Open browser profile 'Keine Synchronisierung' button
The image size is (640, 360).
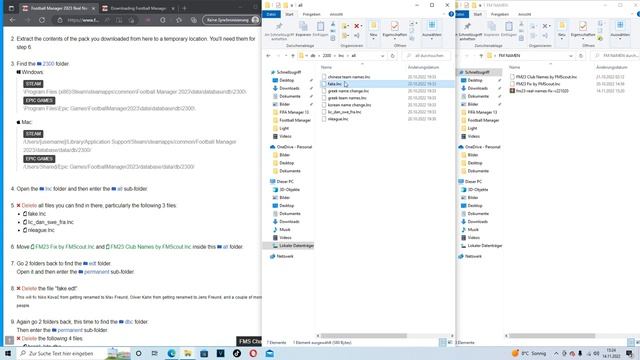(x=231, y=20)
